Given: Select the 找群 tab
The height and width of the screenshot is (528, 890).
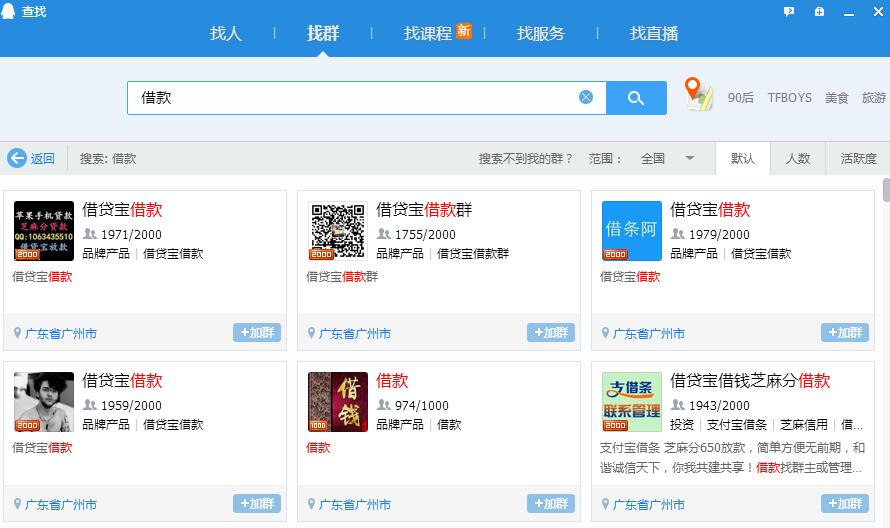Looking at the screenshot, I should [323, 33].
